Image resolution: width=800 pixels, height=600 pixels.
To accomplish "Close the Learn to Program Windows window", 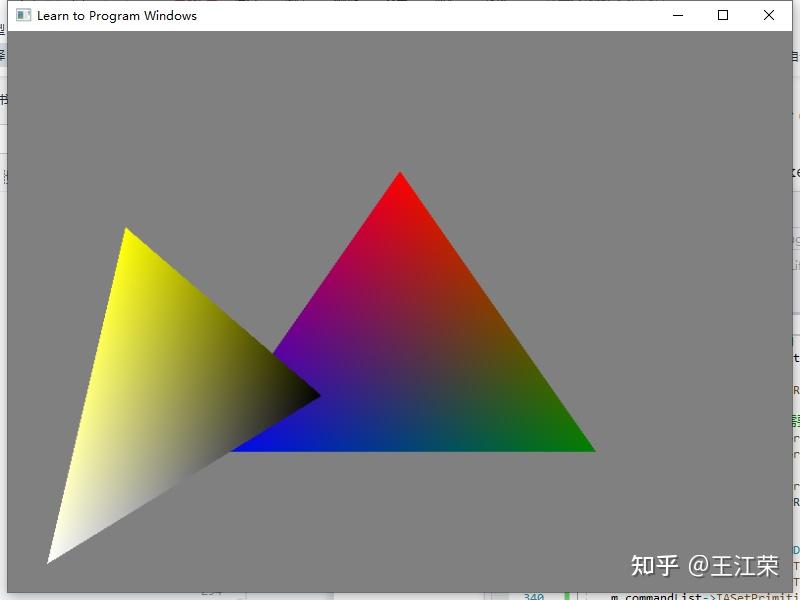I will [x=769, y=15].
